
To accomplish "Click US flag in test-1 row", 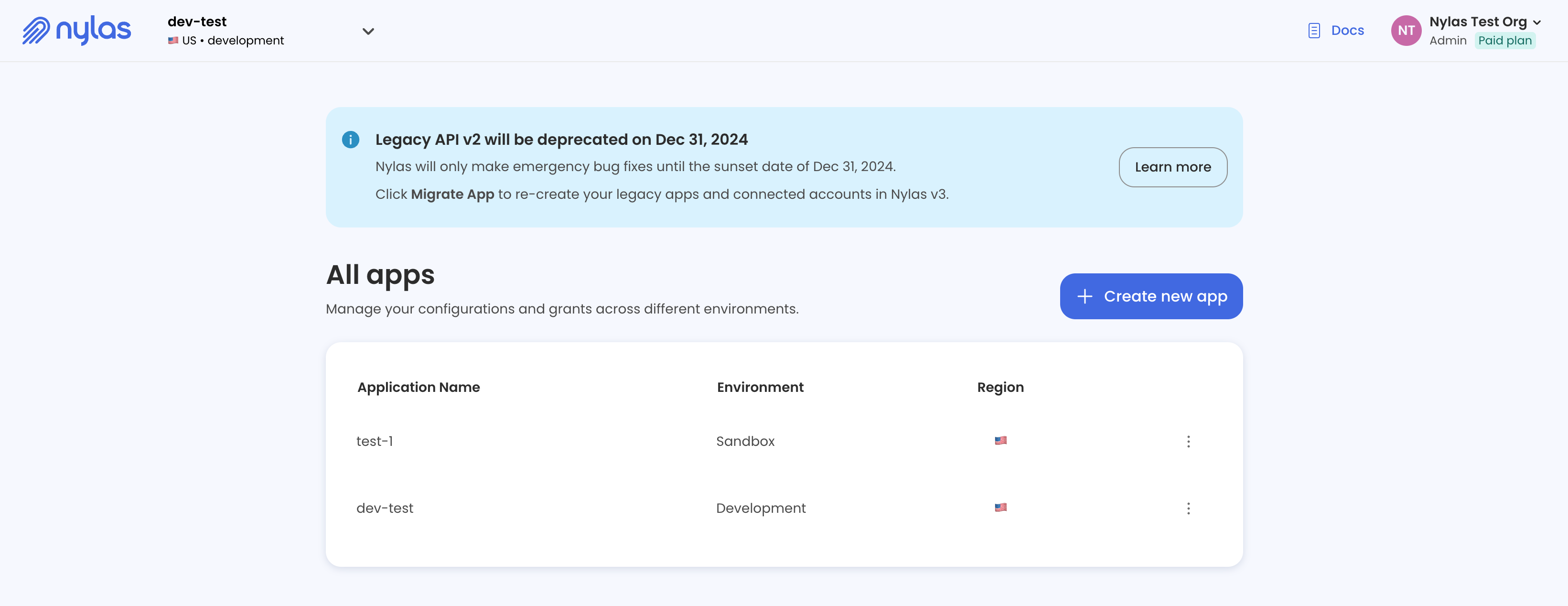I will [x=1000, y=440].
